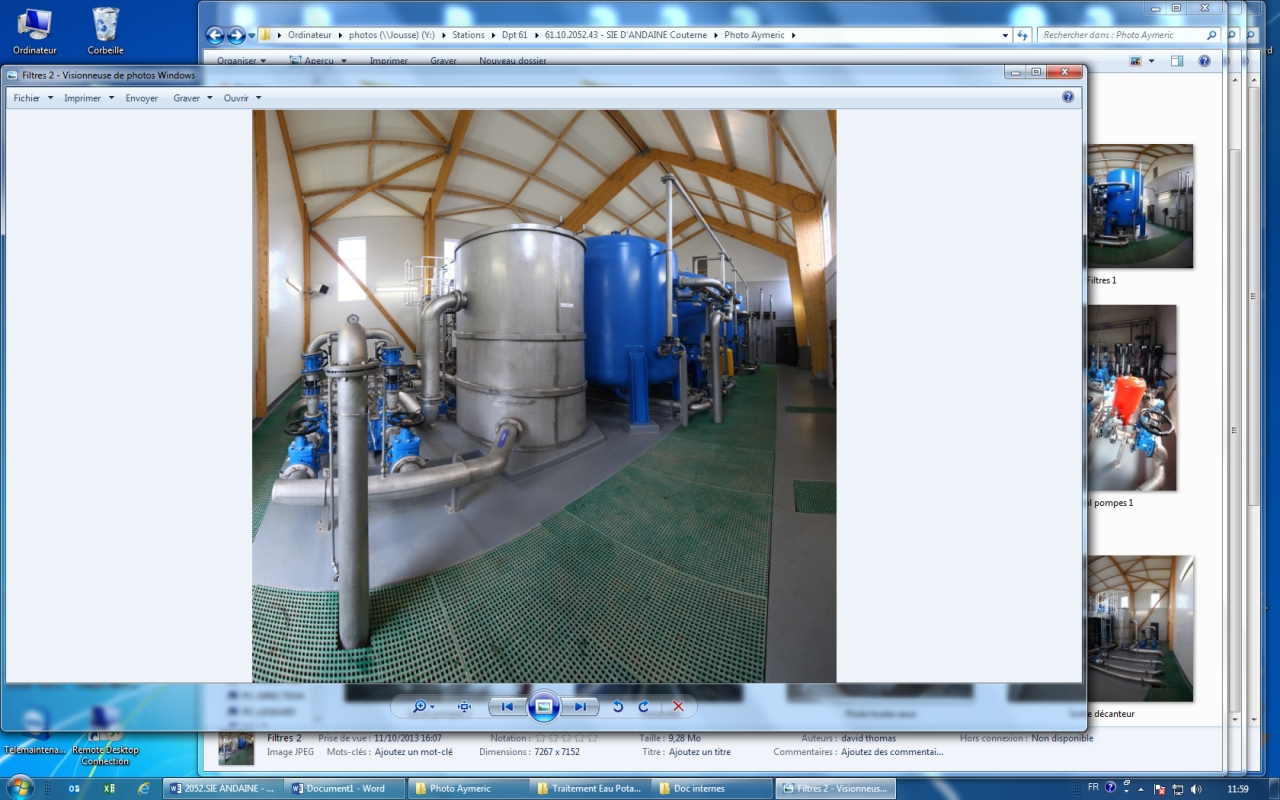This screenshot has width=1280, height=800.
Task: Fit photo to window (actual size icon)
Action: pyautogui.click(x=464, y=707)
